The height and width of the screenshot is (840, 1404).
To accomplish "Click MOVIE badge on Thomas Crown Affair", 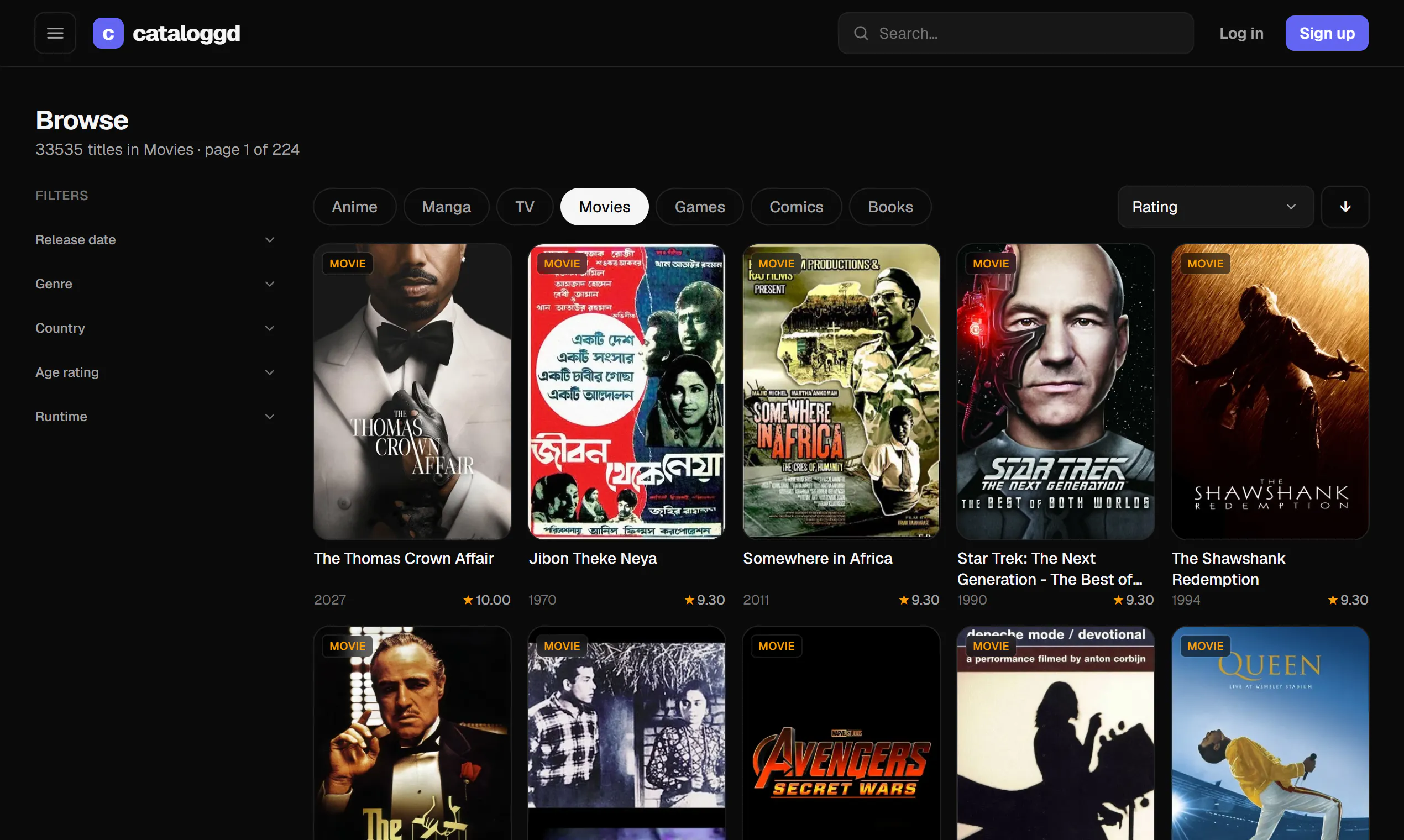I will point(348,263).
